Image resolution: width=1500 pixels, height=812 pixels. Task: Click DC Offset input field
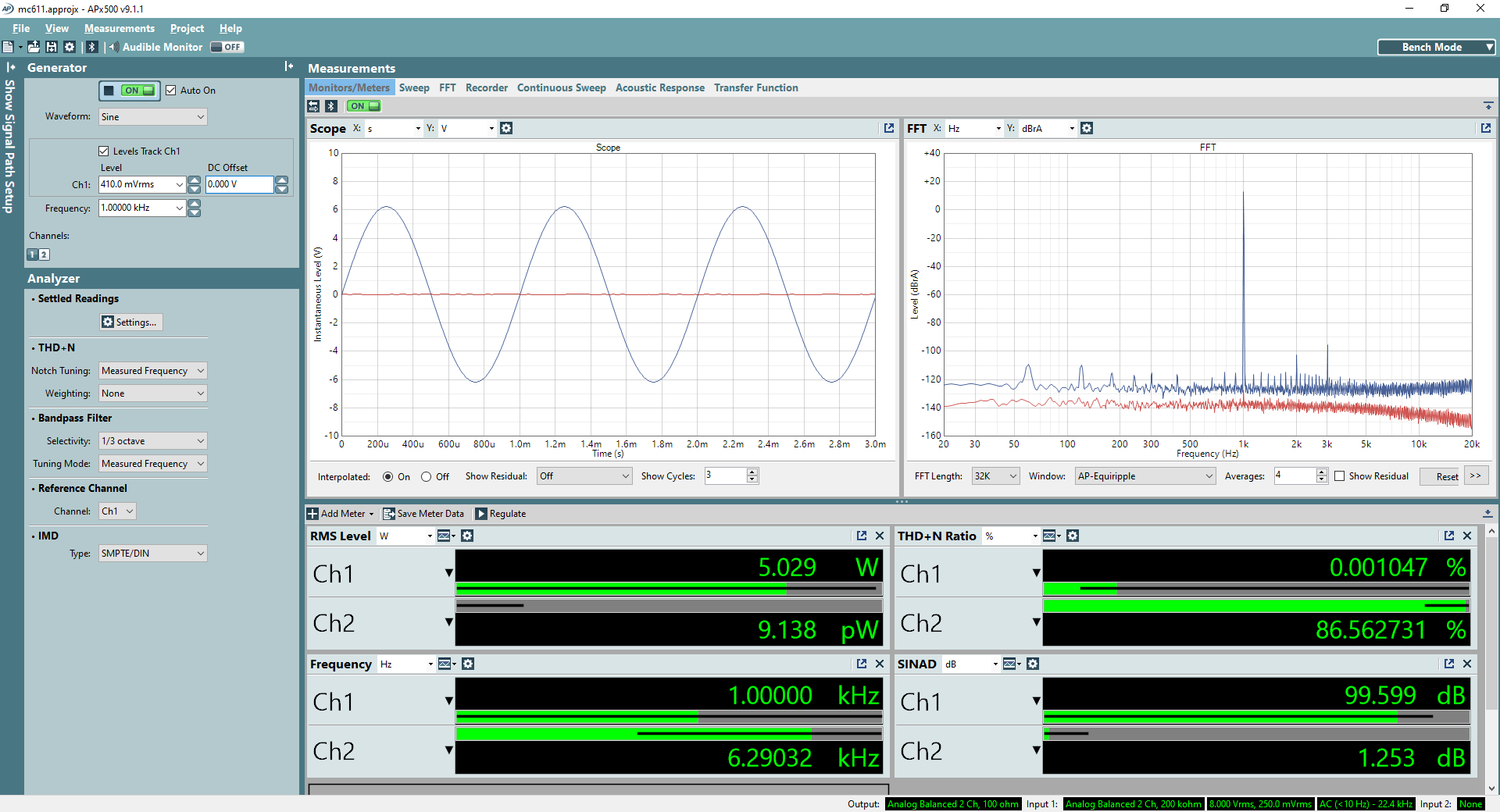pos(239,184)
